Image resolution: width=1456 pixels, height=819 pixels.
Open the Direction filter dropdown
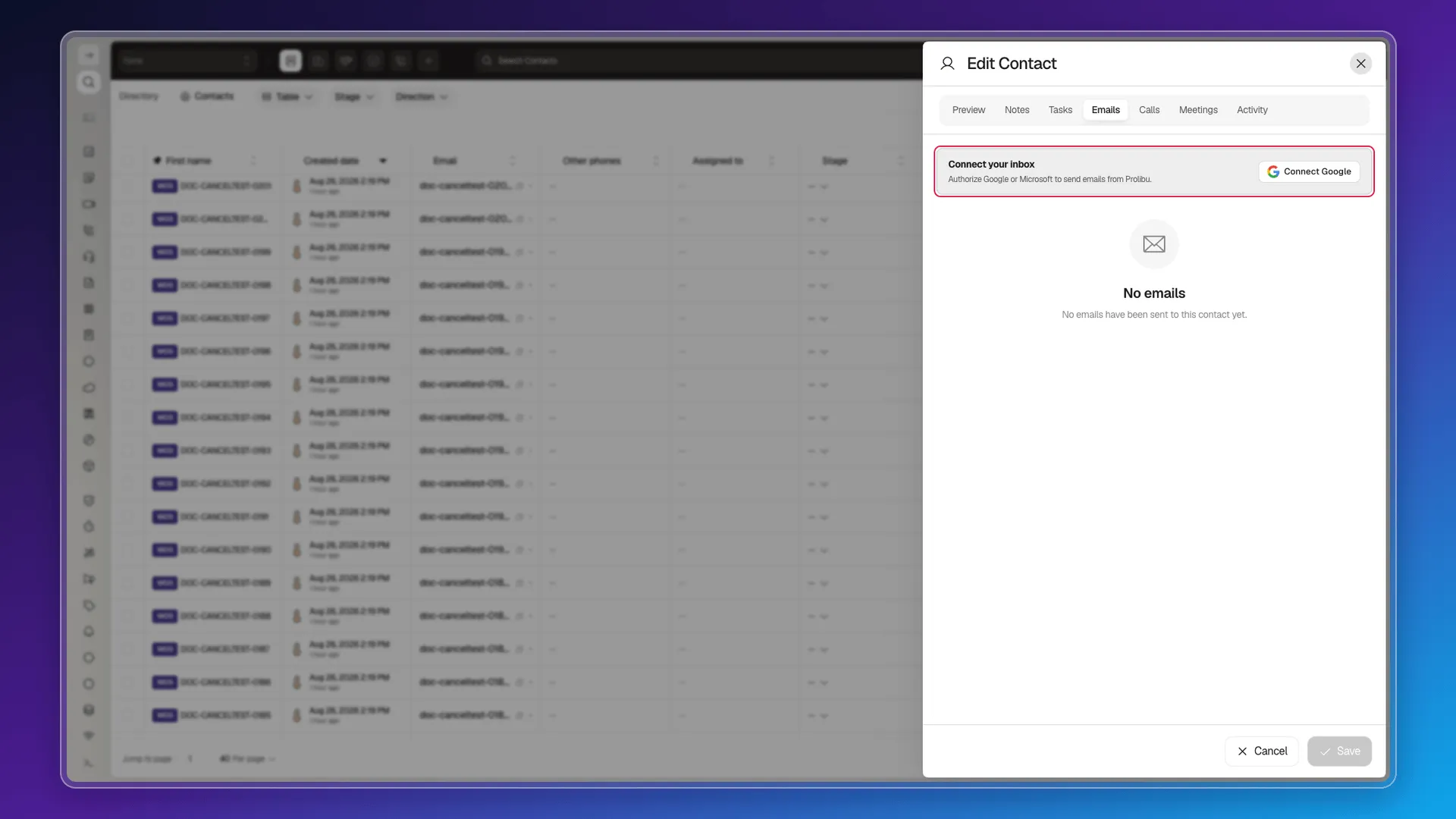(422, 97)
